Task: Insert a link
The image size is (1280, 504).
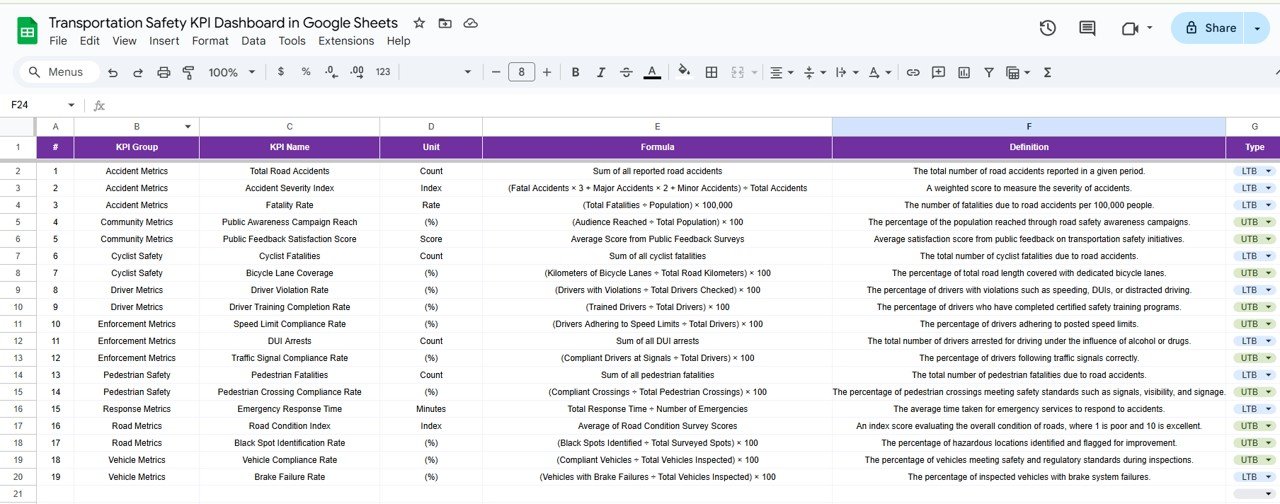Action: pos(913,72)
